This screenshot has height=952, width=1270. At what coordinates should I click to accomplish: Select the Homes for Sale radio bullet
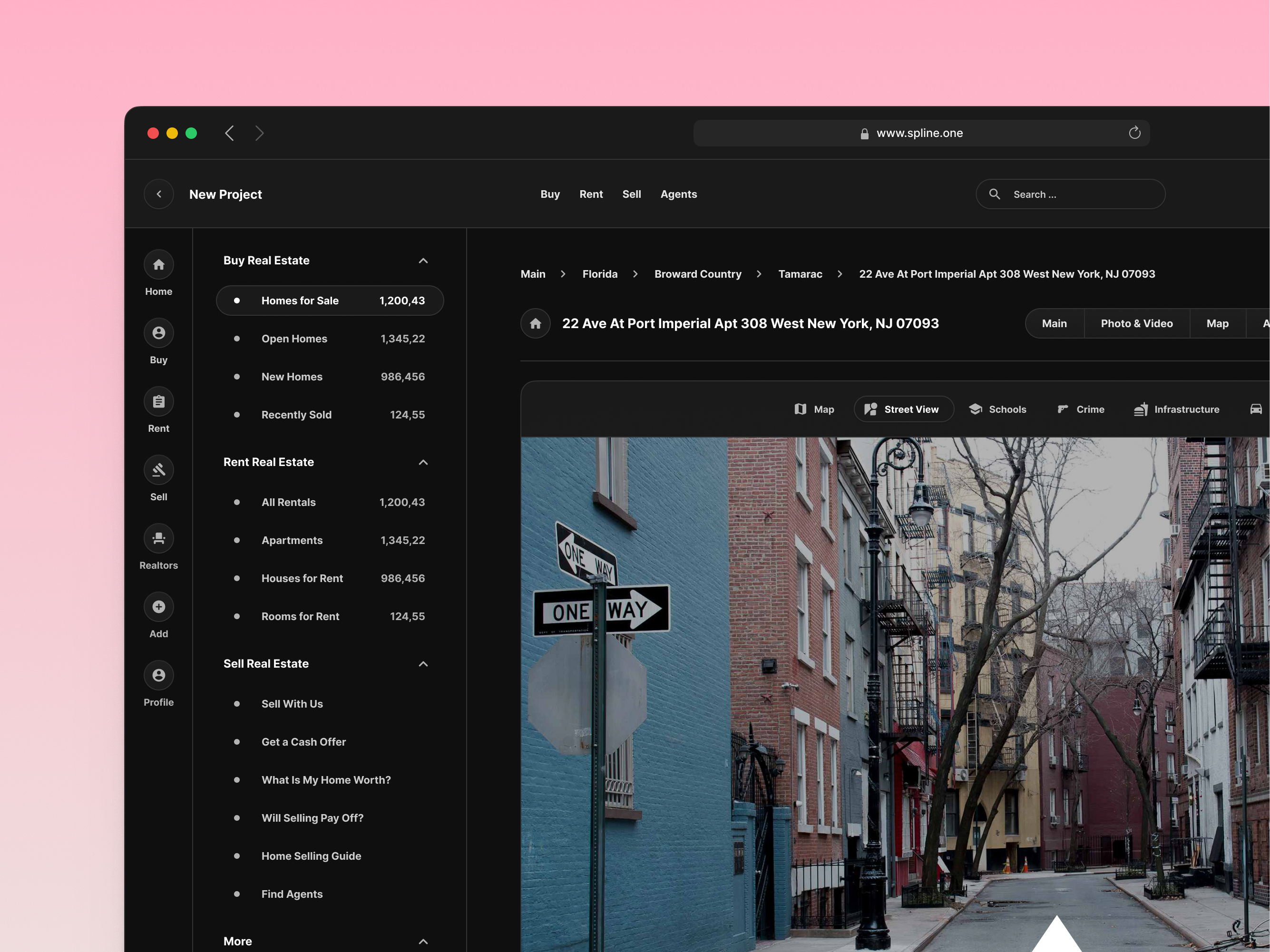pos(238,300)
